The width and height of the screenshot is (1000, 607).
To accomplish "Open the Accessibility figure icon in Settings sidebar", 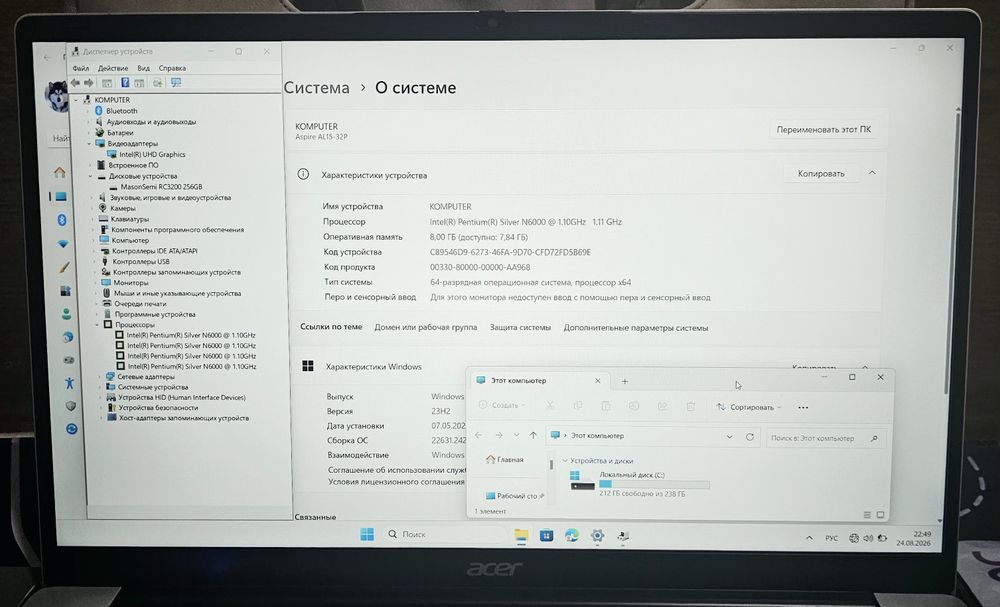I will [69, 383].
